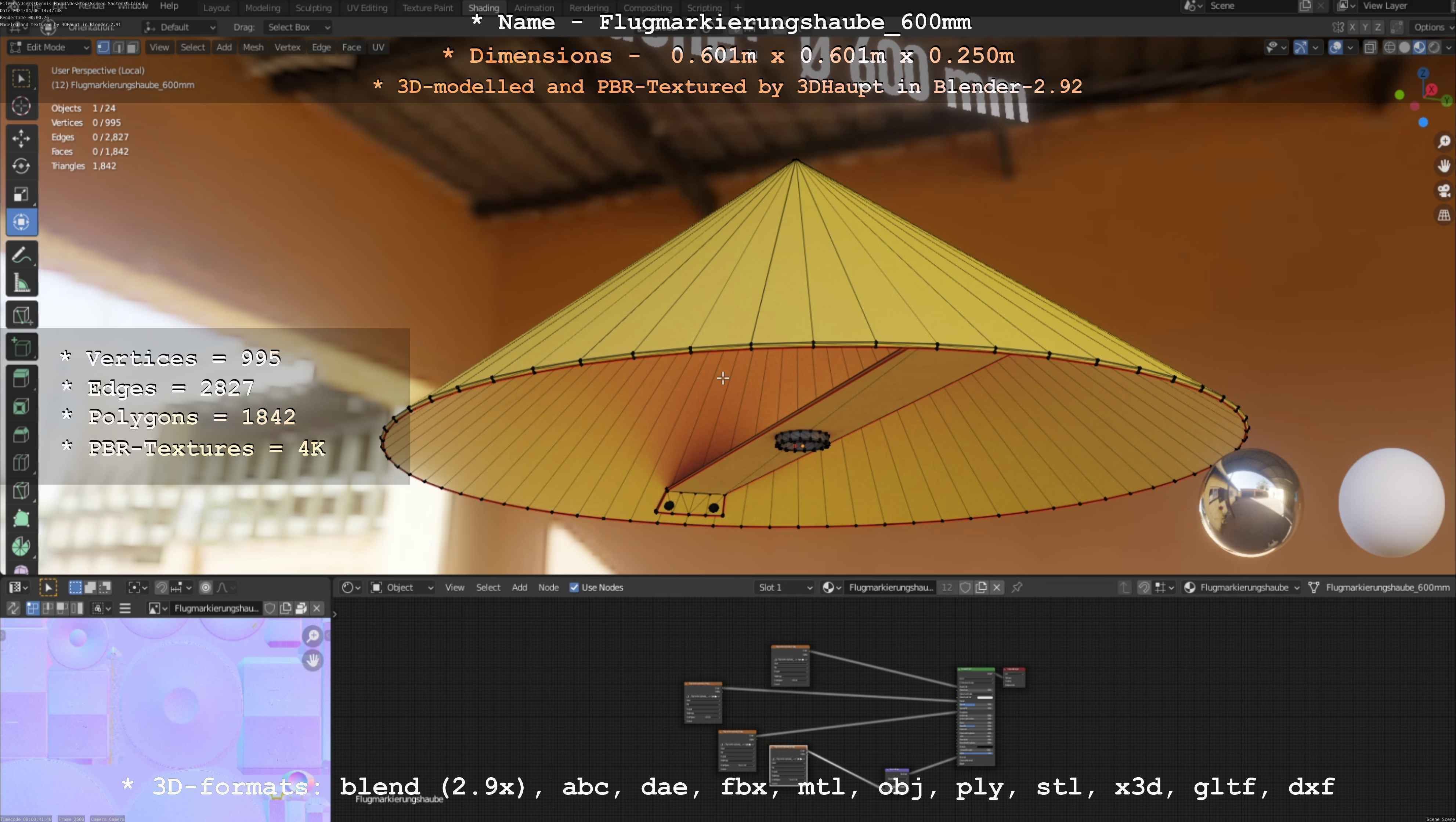
Task: Click UV editor's magnifier zoom icon
Action: (312, 636)
